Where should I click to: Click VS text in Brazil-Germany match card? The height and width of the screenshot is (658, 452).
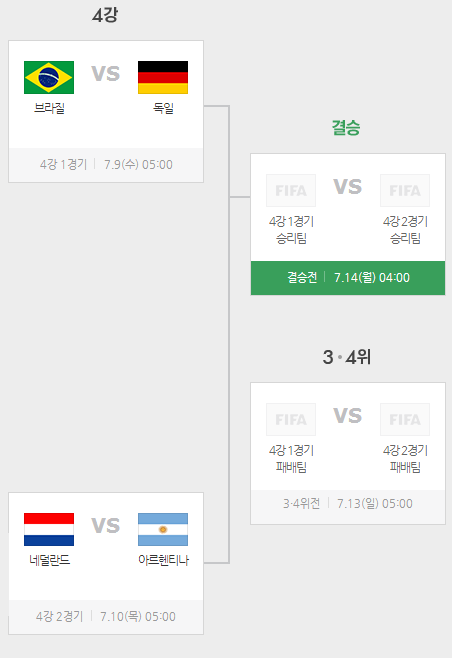(x=106, y=74)
